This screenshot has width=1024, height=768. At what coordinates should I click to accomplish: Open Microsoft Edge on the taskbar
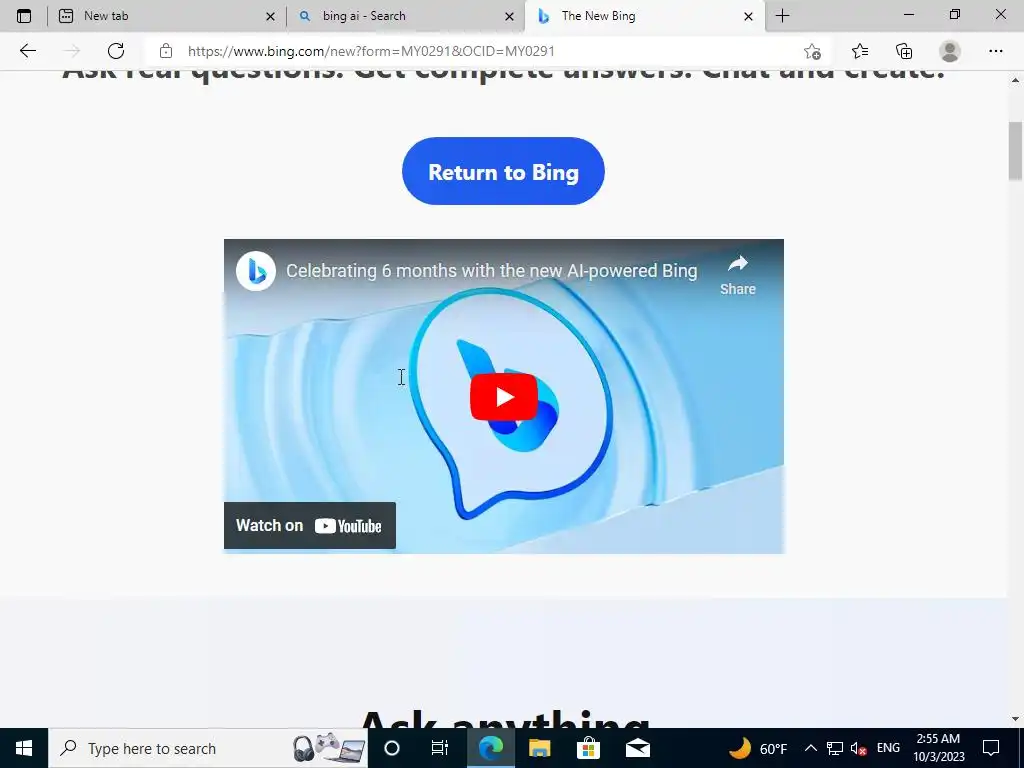pyautogui.click(x=490, y=748)
